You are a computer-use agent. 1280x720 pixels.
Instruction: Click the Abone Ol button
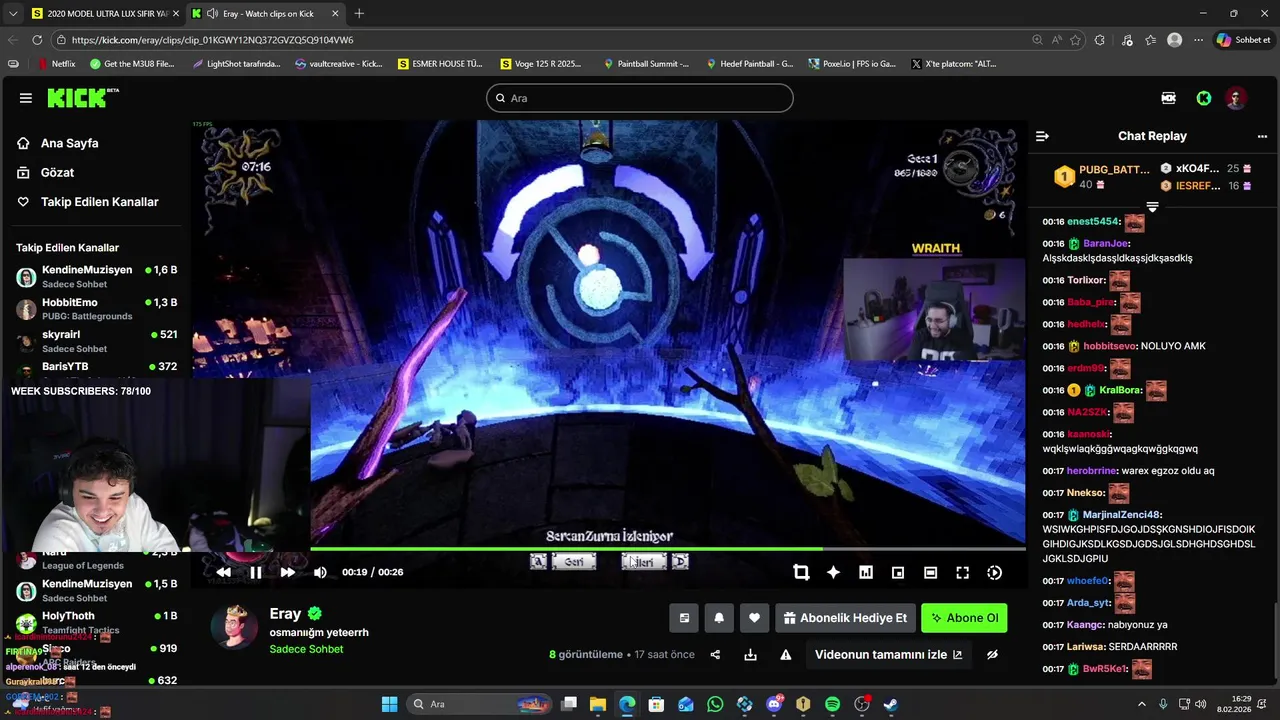(x=964, y=618)
